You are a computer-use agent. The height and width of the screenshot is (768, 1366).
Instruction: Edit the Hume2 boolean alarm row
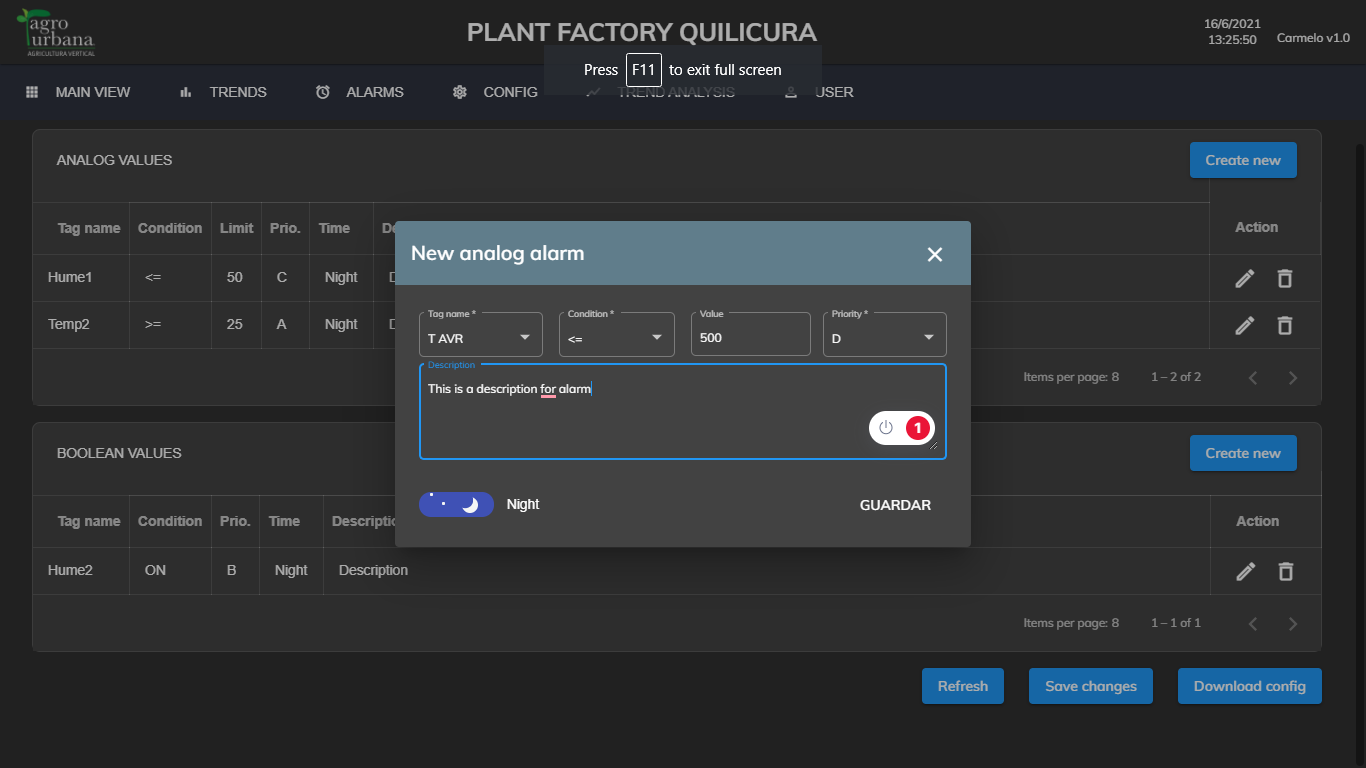(x=1245, y=571)
